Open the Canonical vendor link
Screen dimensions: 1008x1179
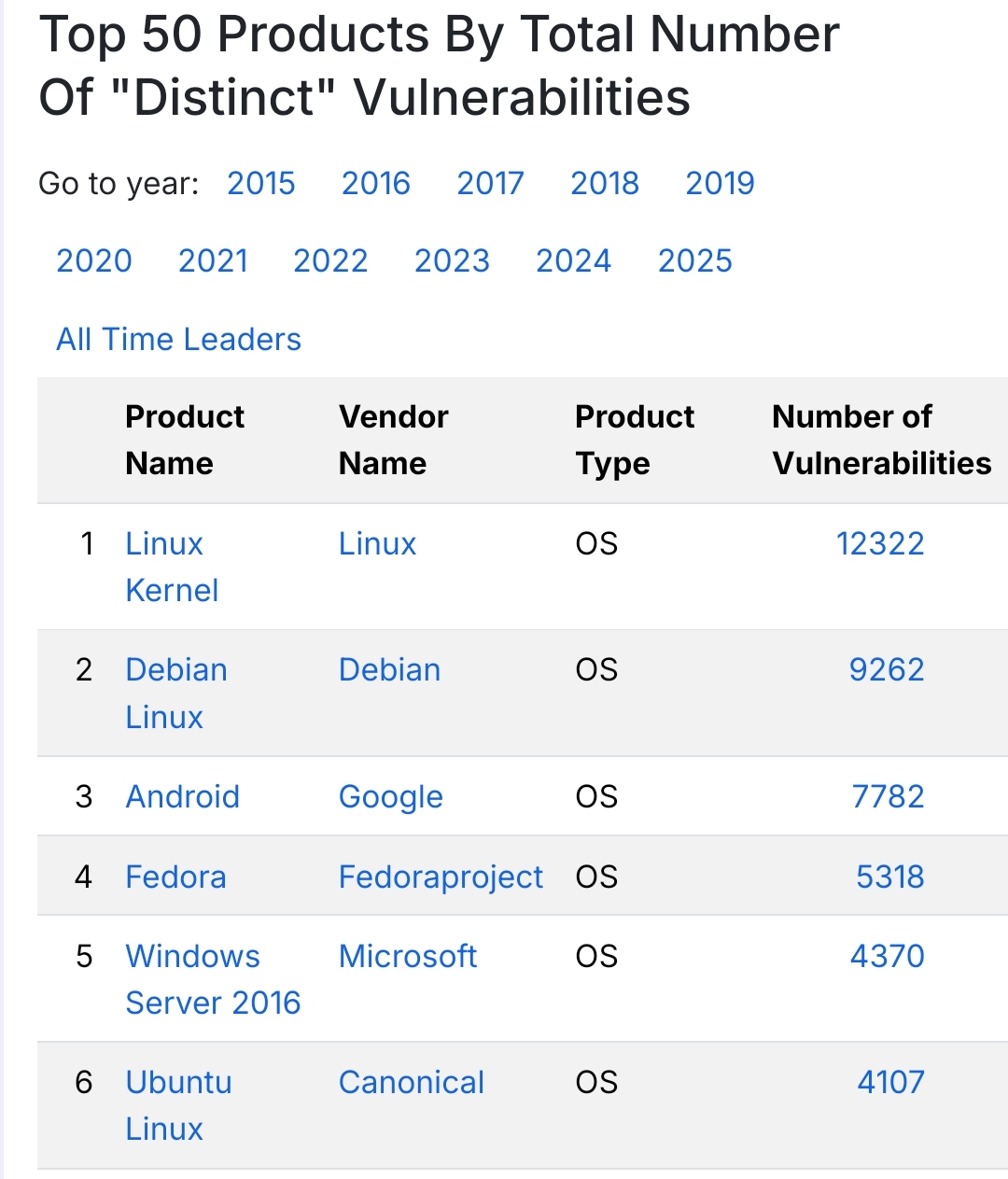pos(412,1082)
